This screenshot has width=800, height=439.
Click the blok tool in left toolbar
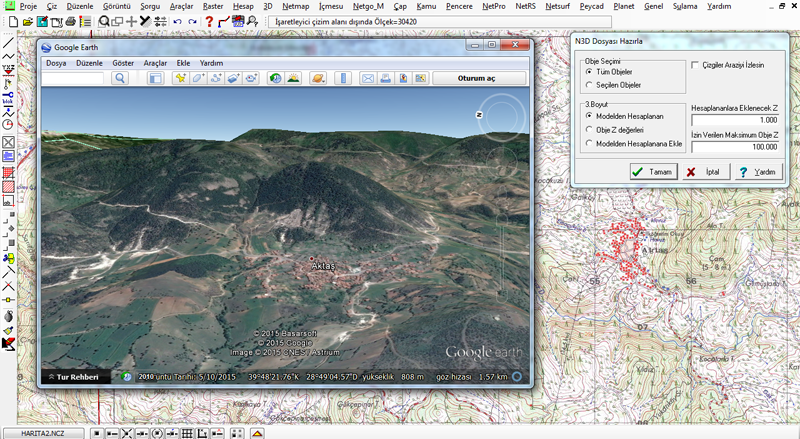click(8, 98)
